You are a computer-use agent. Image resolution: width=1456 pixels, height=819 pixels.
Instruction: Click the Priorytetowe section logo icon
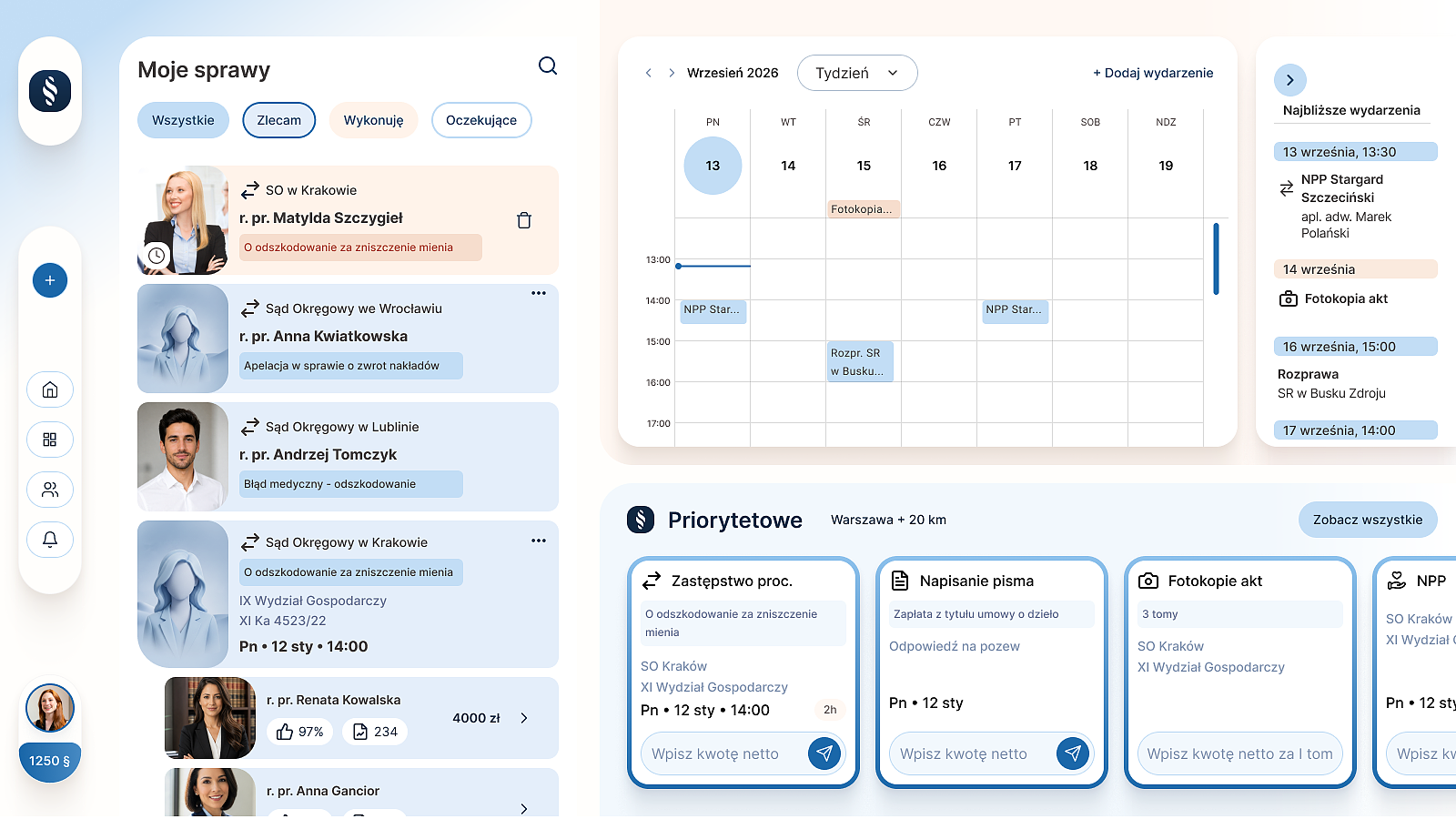pos(641,520)
